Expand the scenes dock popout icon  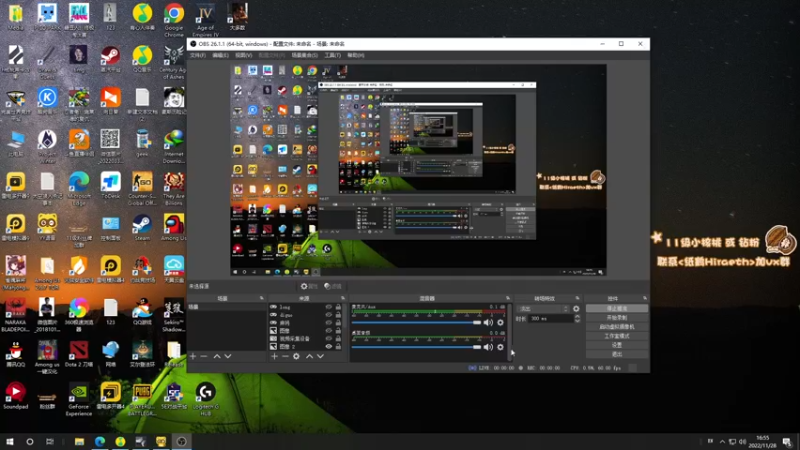click(262, 298)
